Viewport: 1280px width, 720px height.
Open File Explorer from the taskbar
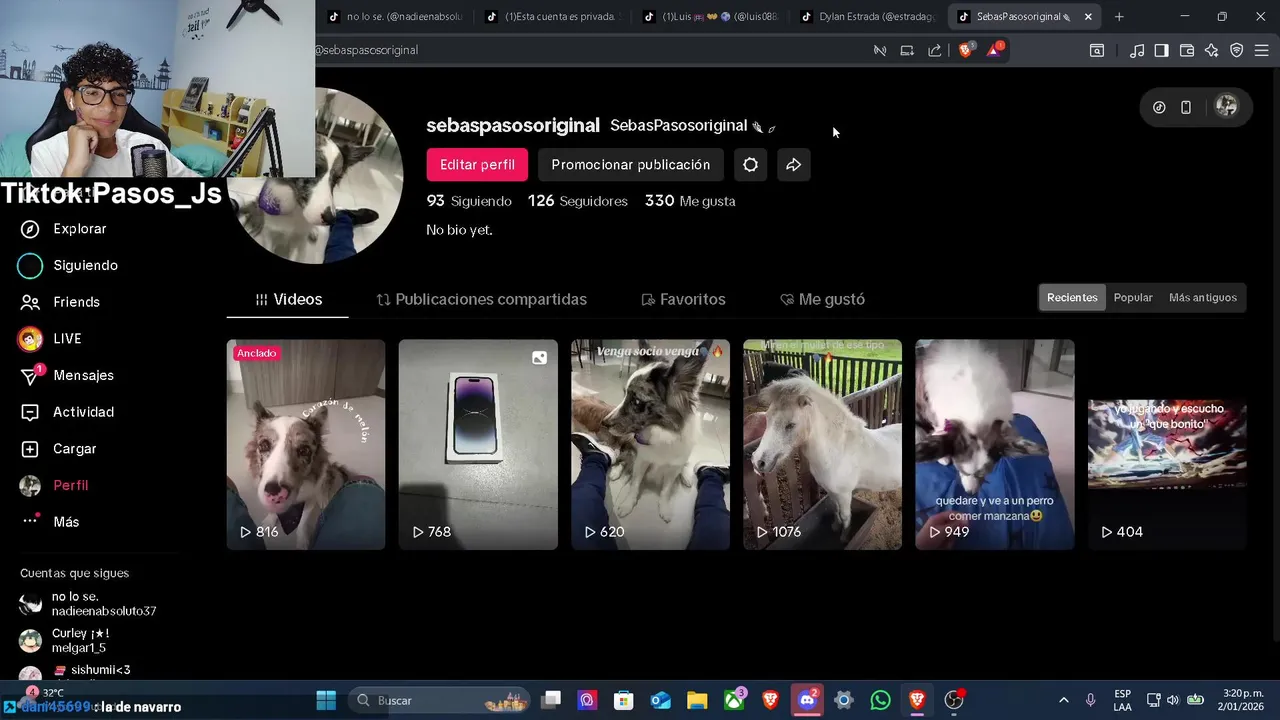click(x=697, y=700)
